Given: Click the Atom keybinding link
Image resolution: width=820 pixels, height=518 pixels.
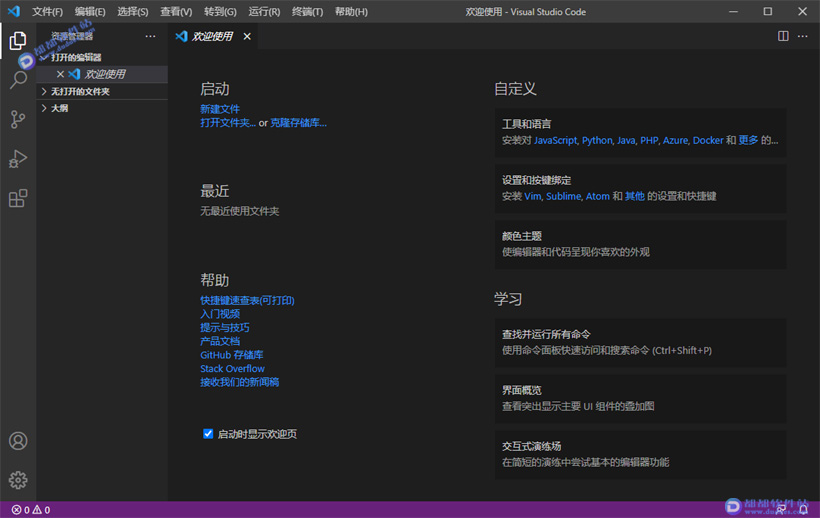Looking at the screenshot, I should (598, 196).
